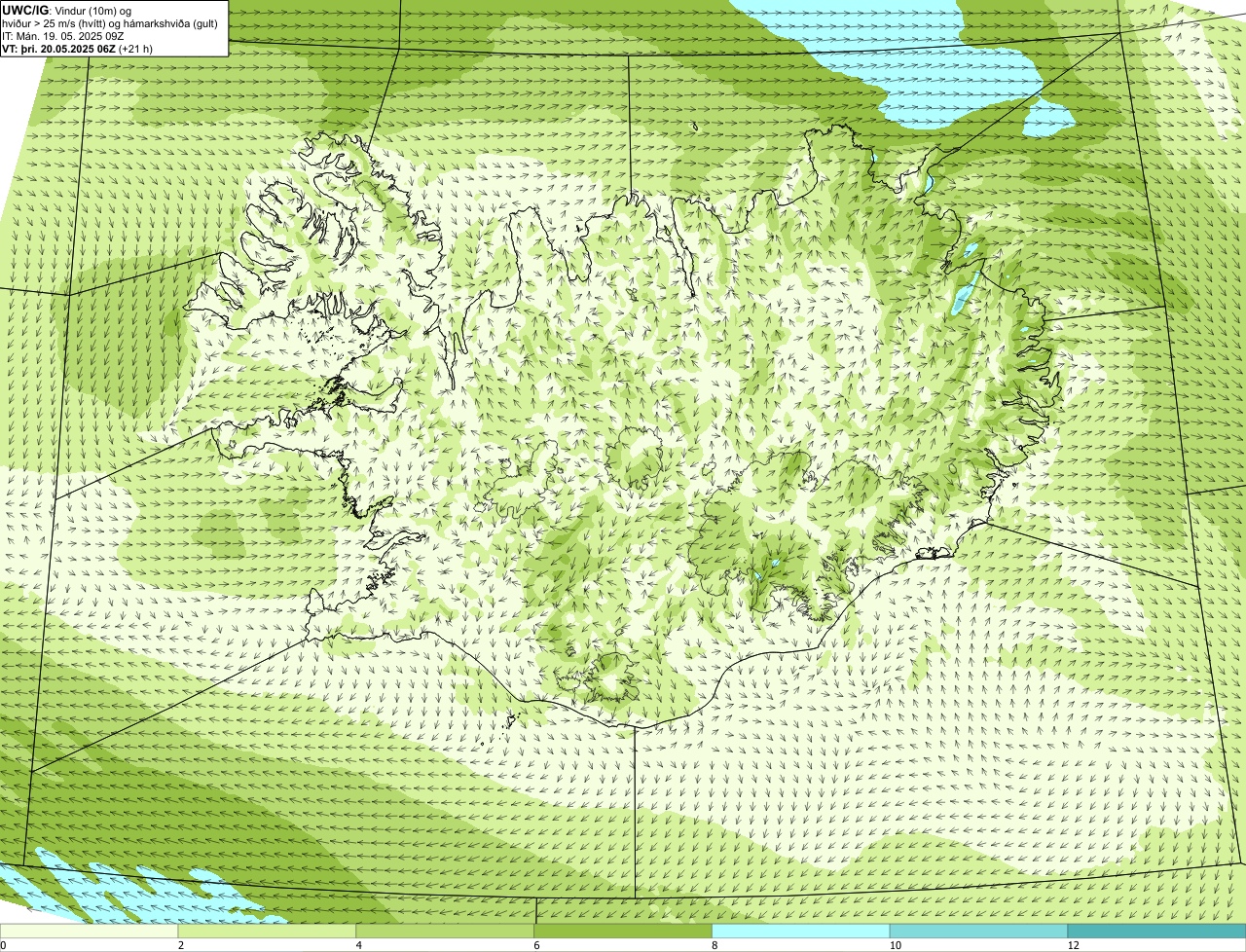Click the scale label '0' below the color bar

click(4, 945)
